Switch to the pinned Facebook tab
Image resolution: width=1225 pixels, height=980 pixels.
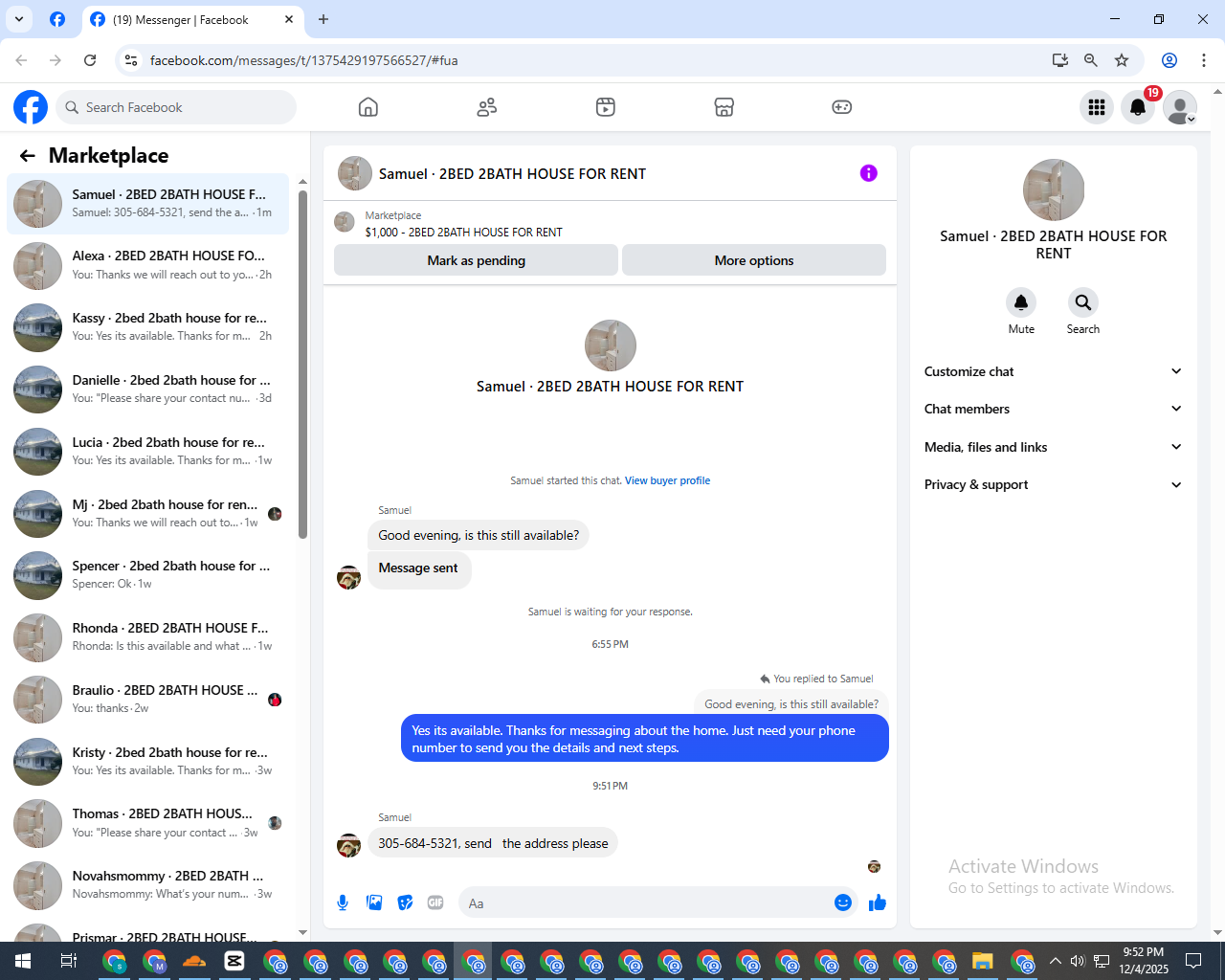coord(57,19)
